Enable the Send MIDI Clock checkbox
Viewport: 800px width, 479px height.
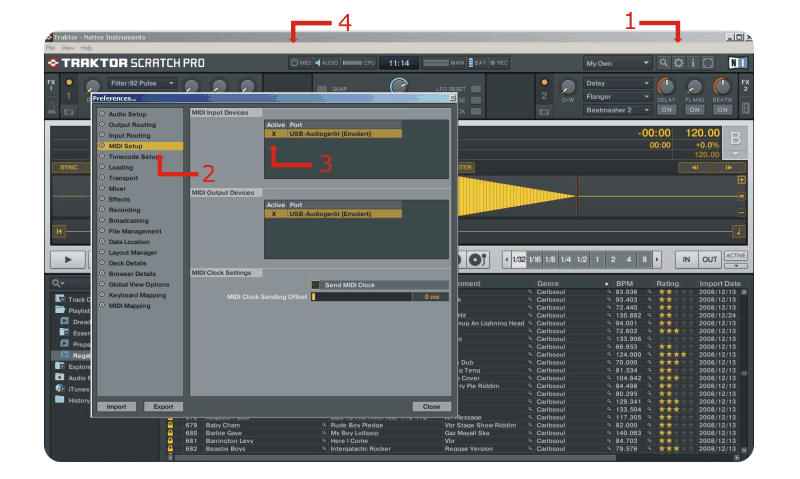coord(317,285)
